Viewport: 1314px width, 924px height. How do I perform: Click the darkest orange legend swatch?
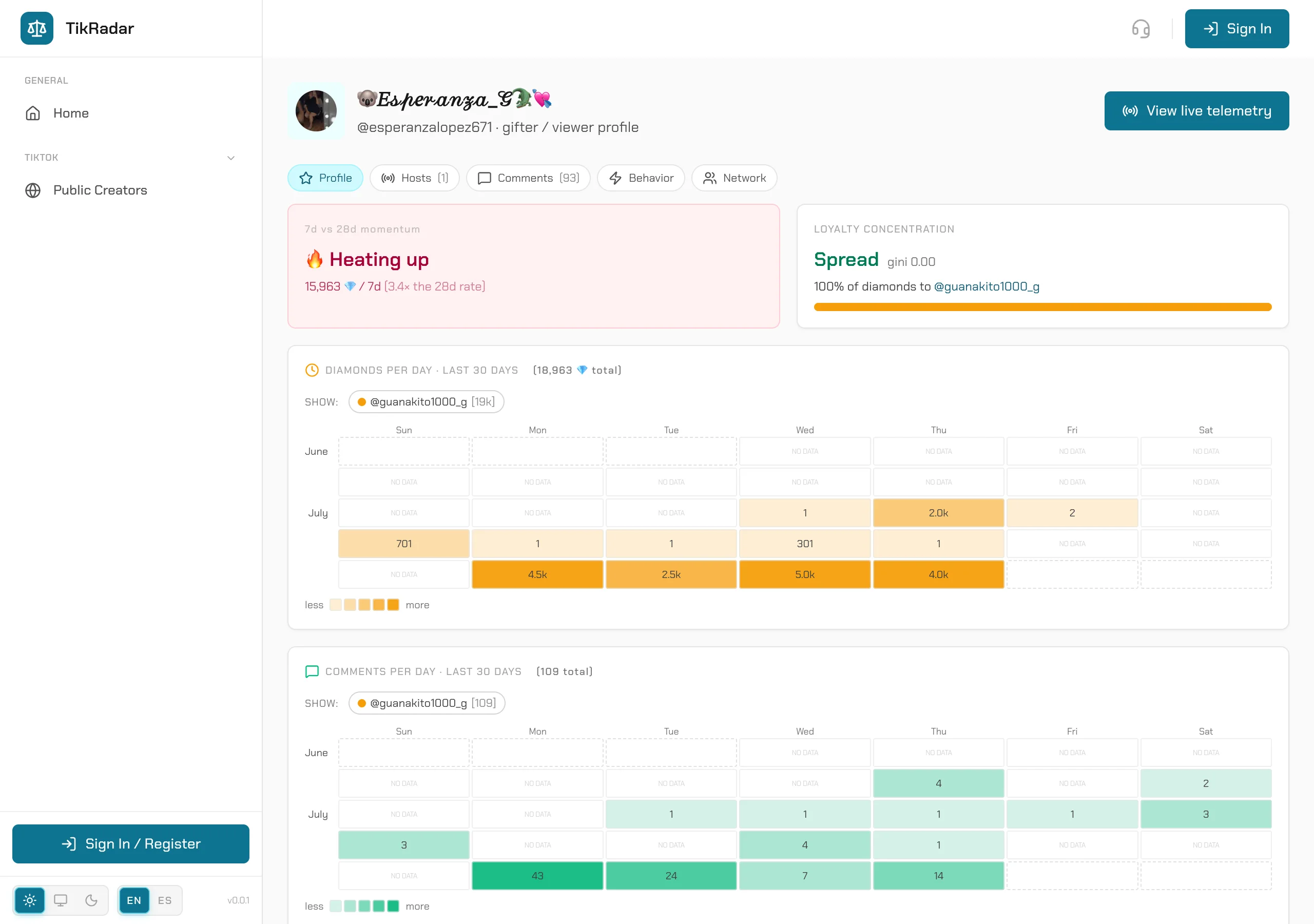(x=393, y=605)
